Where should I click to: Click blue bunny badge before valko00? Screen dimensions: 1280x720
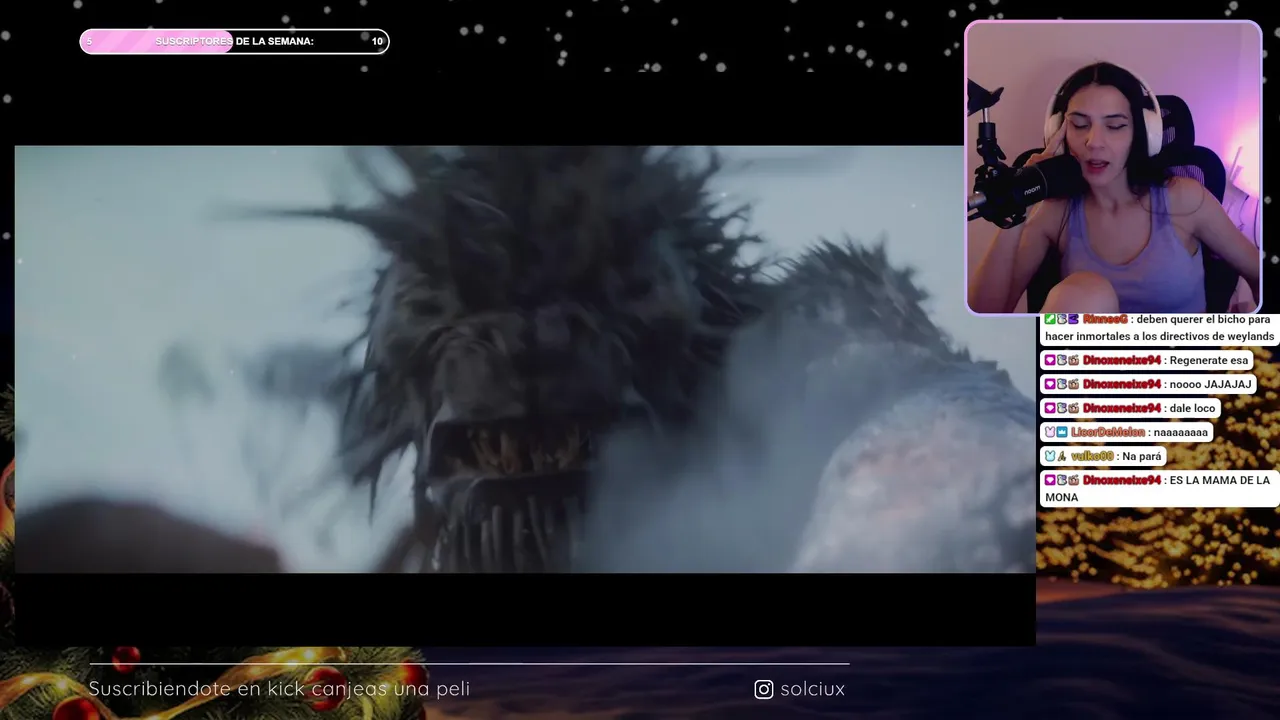point(1050,456)
